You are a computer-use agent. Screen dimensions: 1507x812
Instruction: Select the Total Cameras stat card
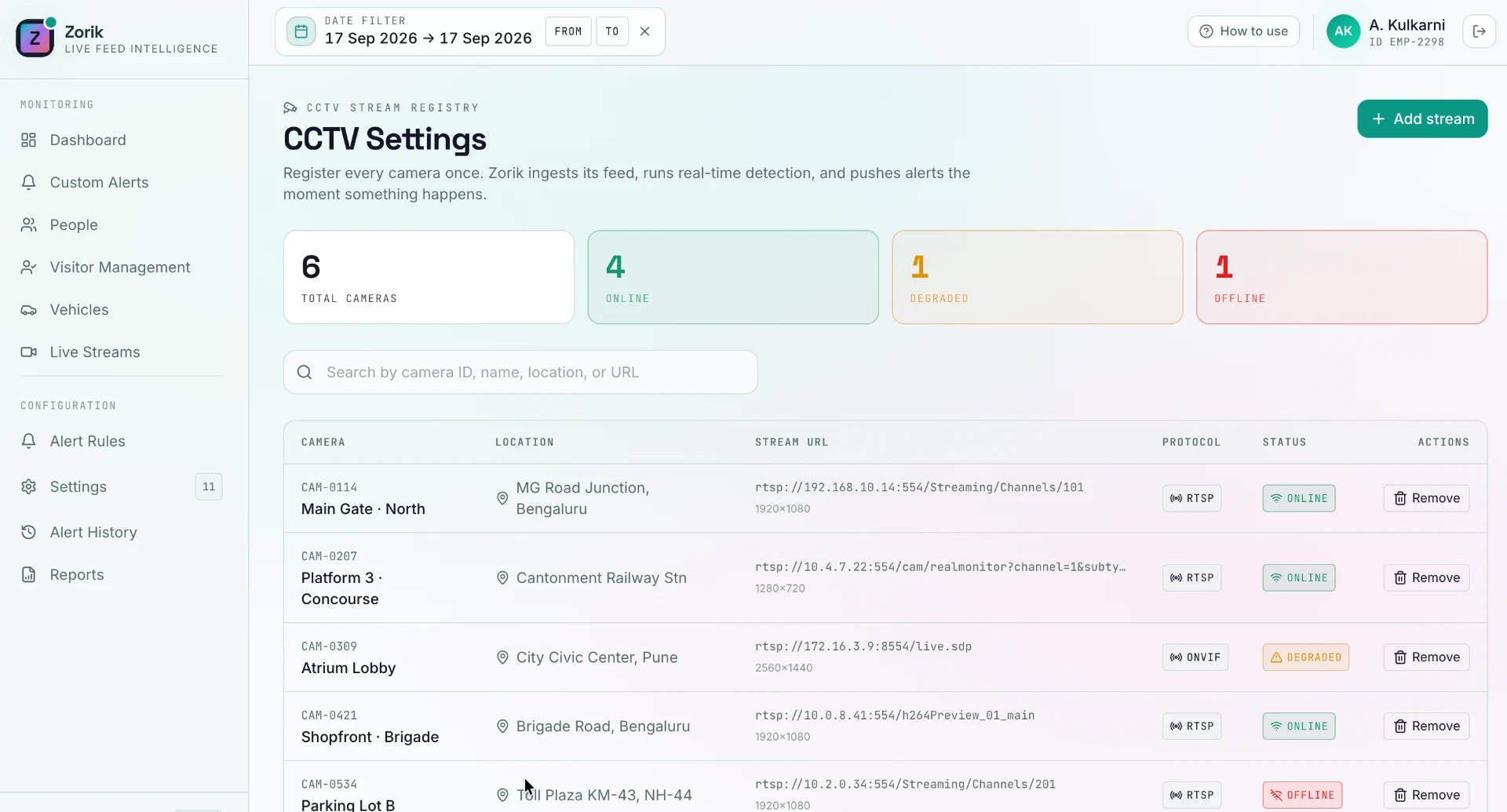[x=429, y=277]
